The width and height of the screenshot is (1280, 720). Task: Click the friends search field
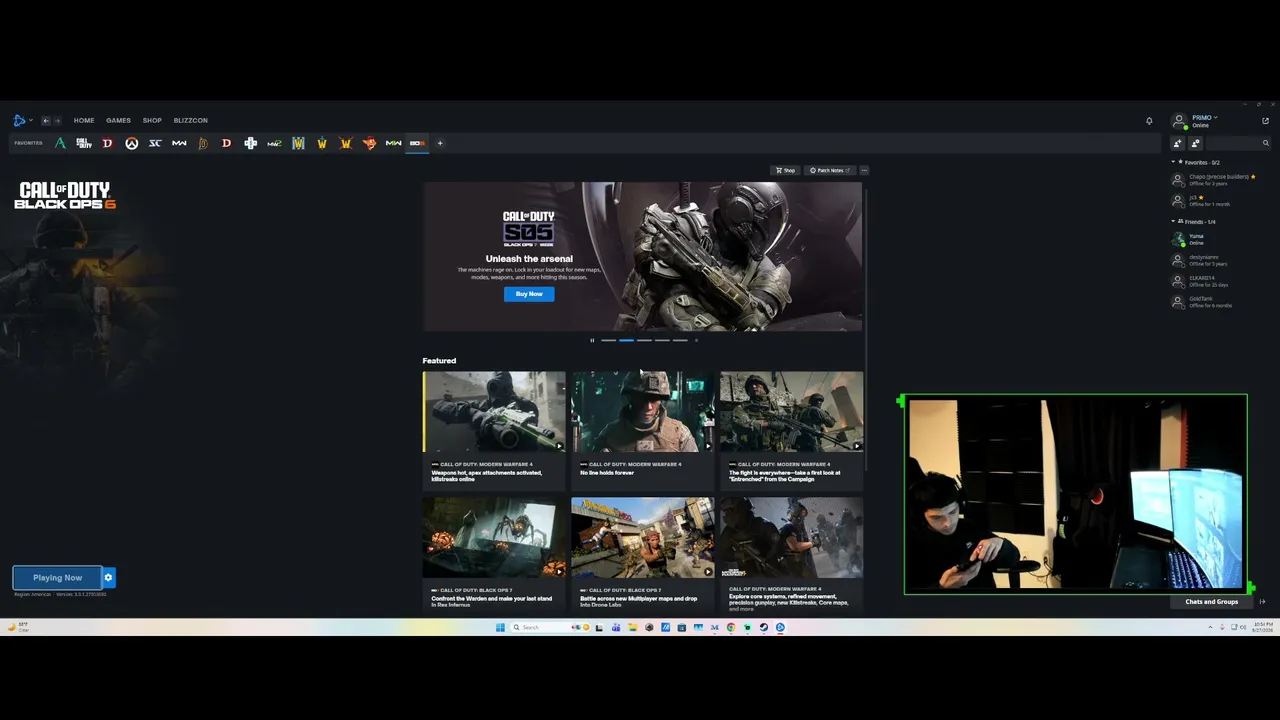1238,144
